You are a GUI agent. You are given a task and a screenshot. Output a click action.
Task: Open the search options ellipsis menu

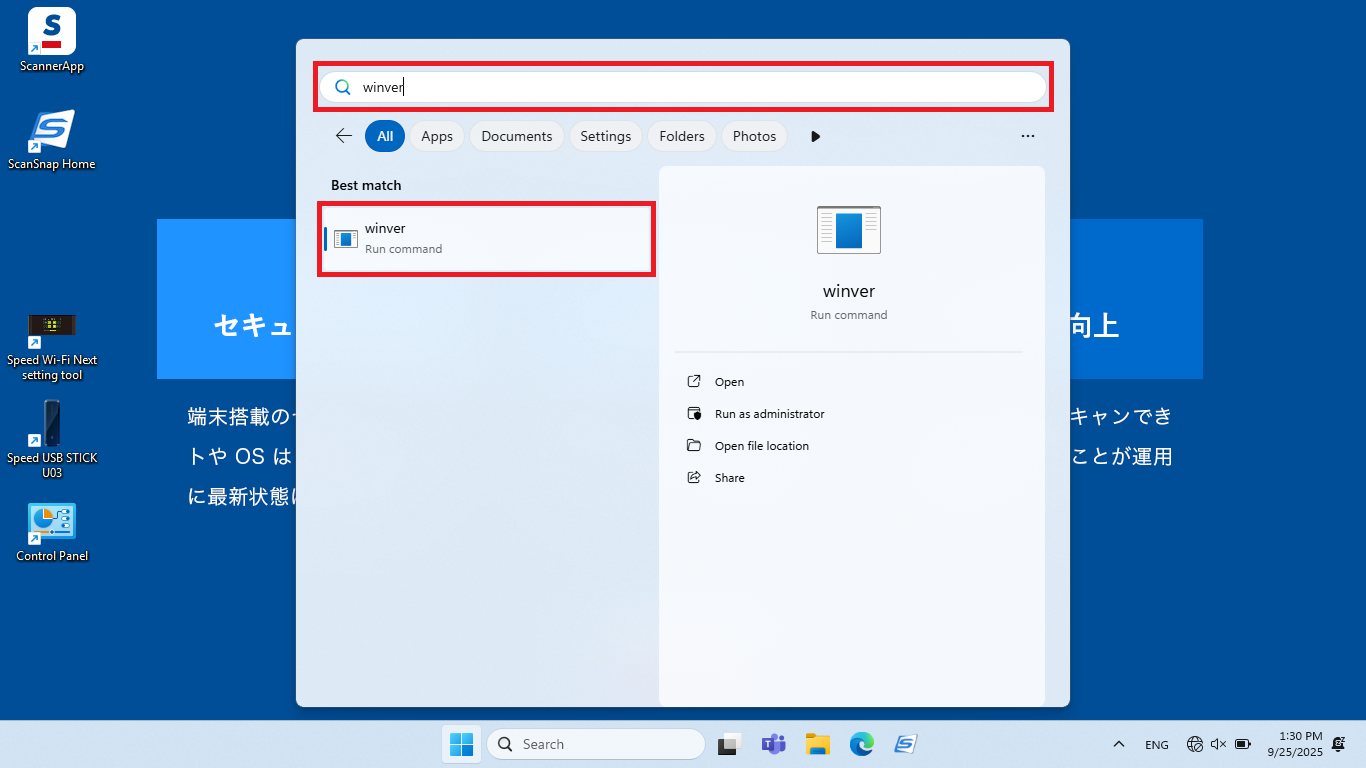[x=1027, y=136]
